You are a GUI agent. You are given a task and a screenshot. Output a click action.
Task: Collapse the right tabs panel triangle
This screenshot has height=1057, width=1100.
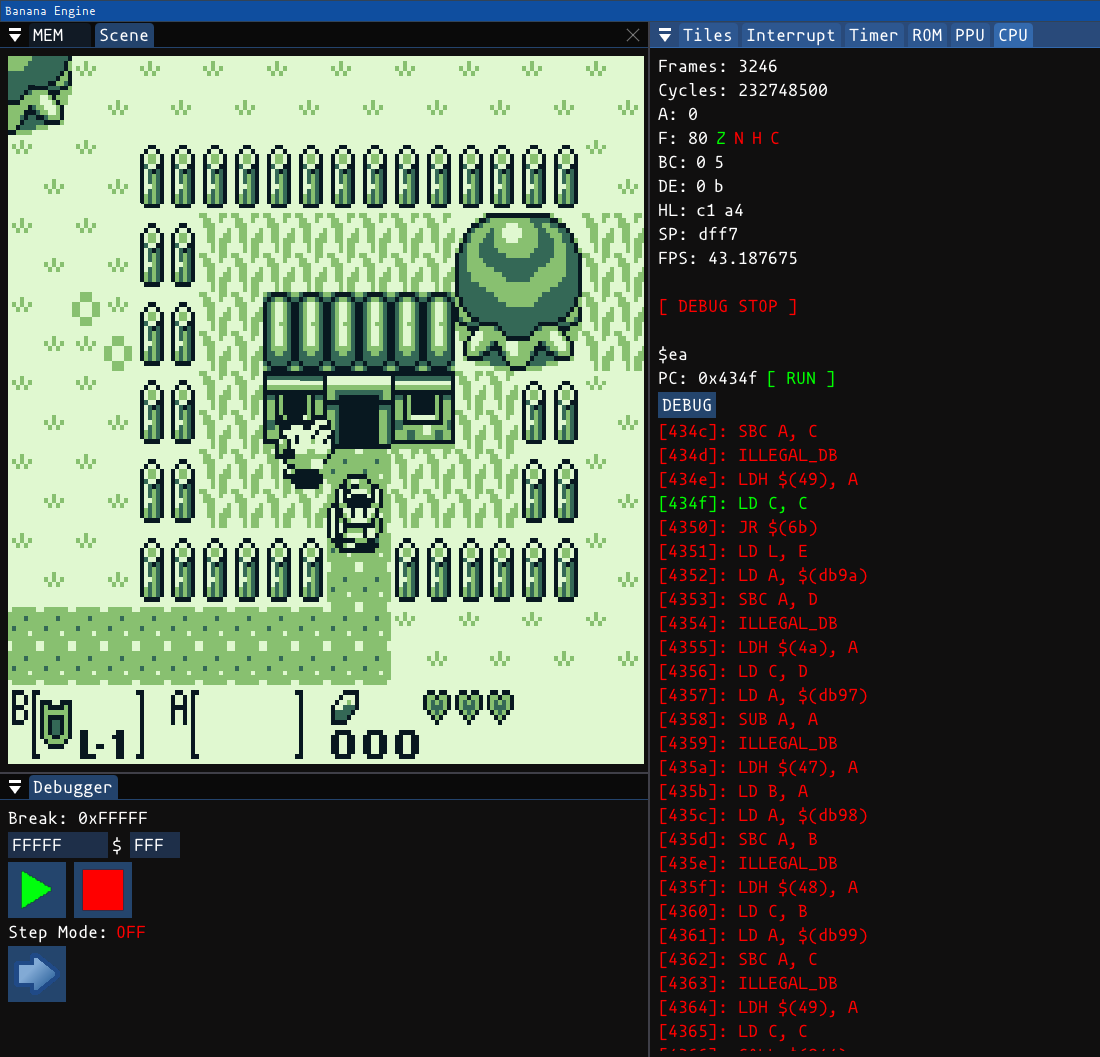pyautogui.click(x=665, y=35)
